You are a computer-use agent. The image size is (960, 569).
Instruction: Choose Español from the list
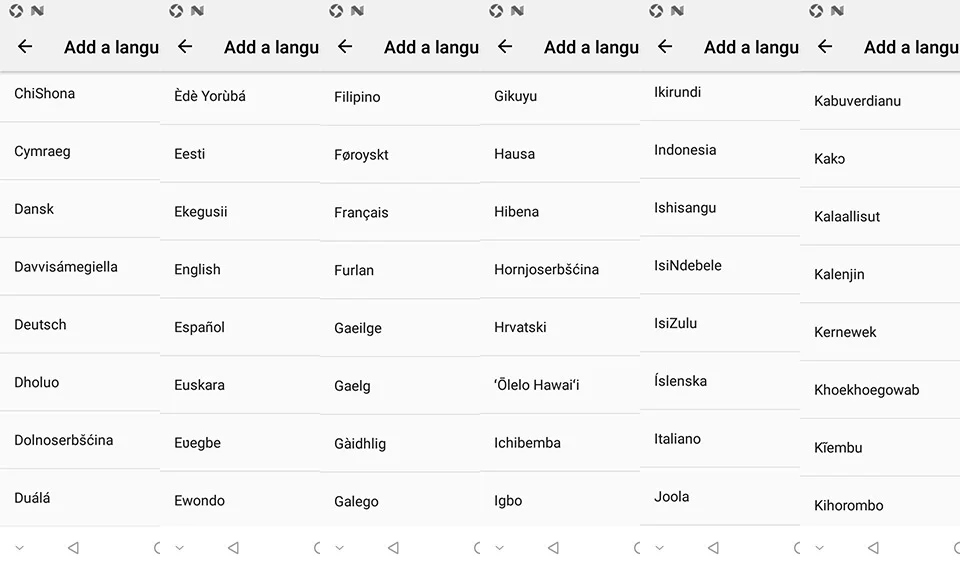click(240, 327)
